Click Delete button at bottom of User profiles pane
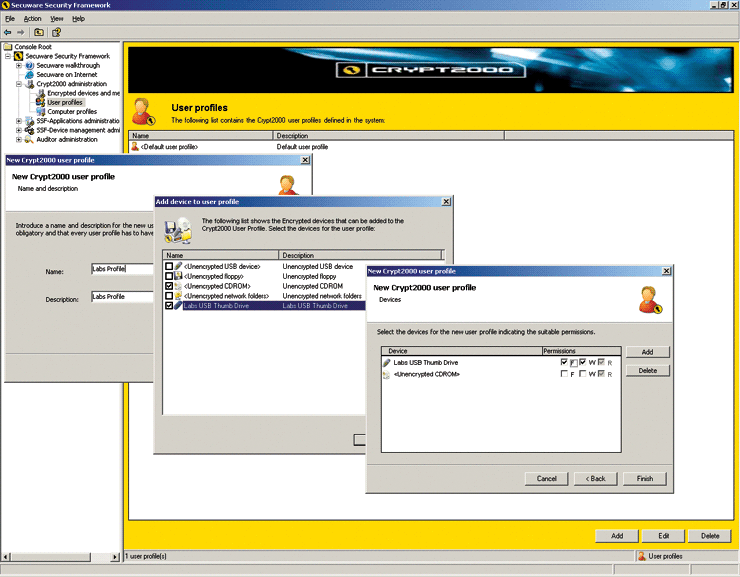 tap(710, 536)
